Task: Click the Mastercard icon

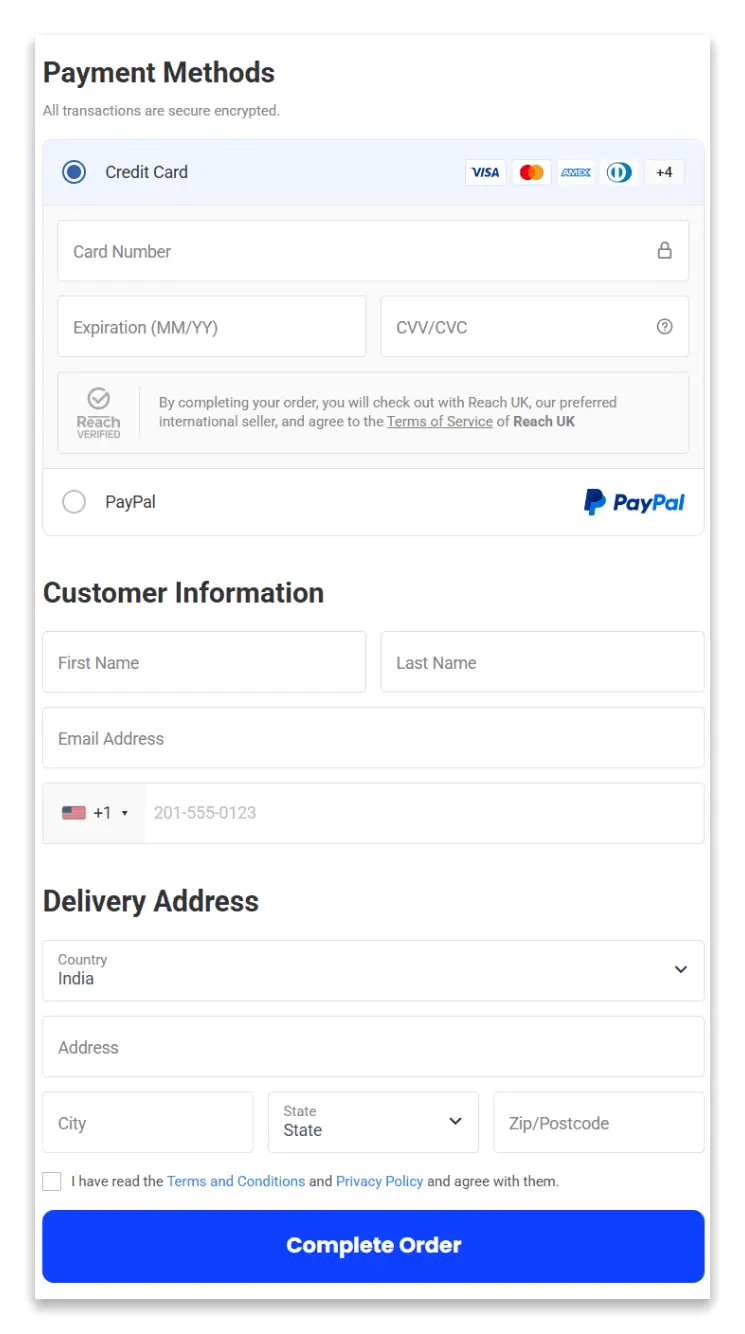Action: point(531,172)
